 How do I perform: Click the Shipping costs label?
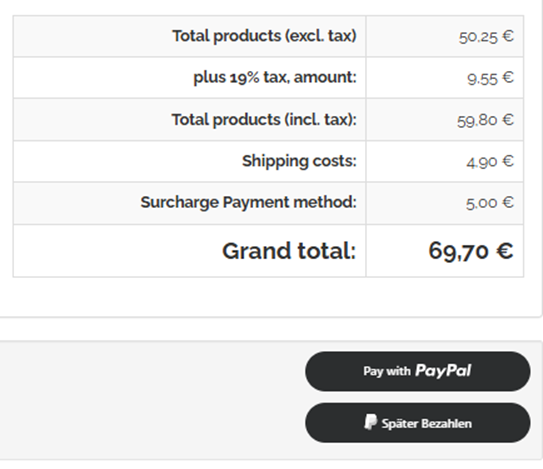299,161
